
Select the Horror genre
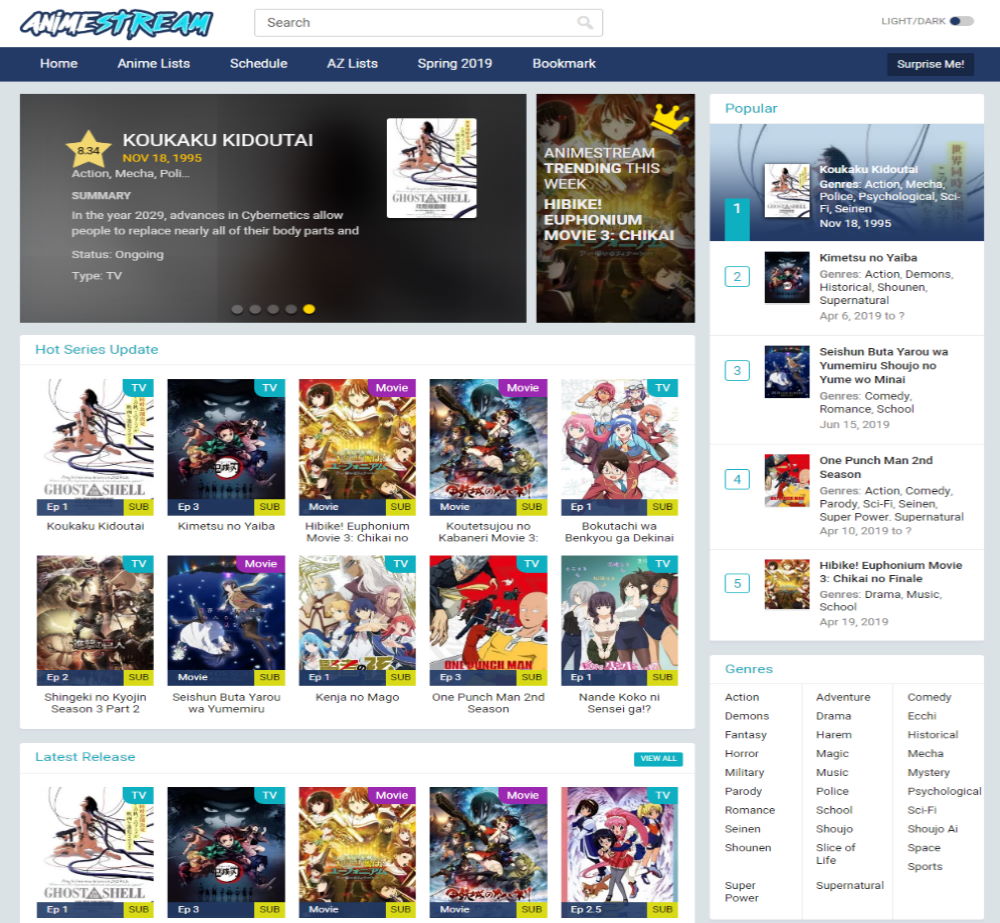tap(742, 753)
